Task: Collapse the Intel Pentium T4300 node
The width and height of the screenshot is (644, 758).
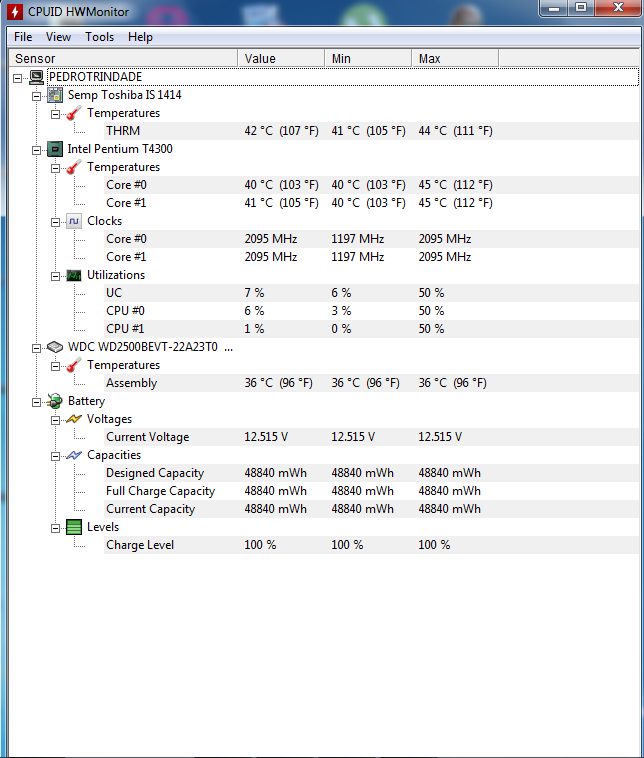Action: (36, 150)
